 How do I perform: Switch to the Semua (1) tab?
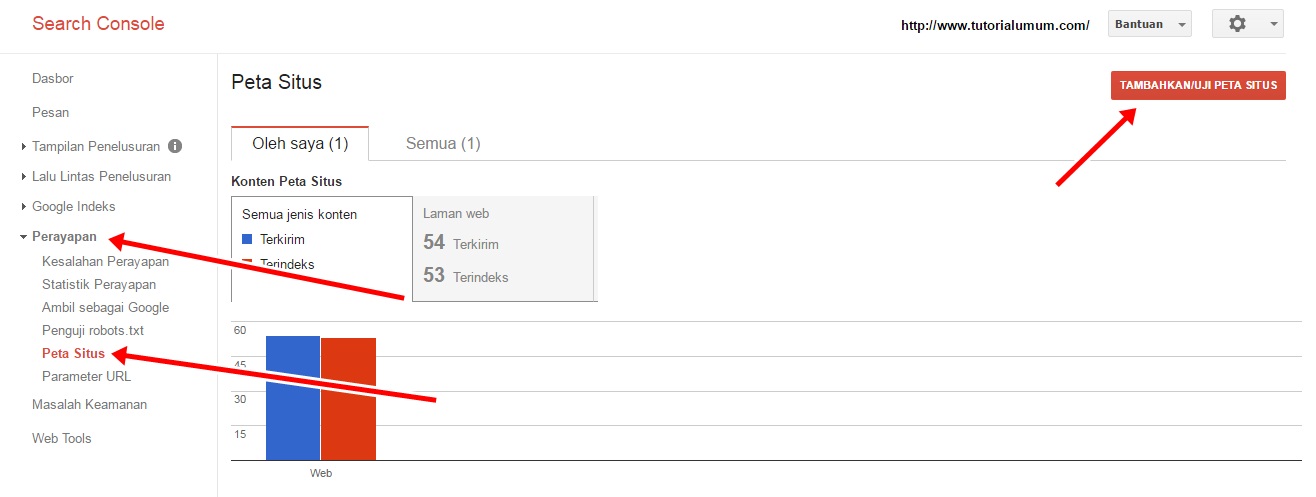click(443, 143)
